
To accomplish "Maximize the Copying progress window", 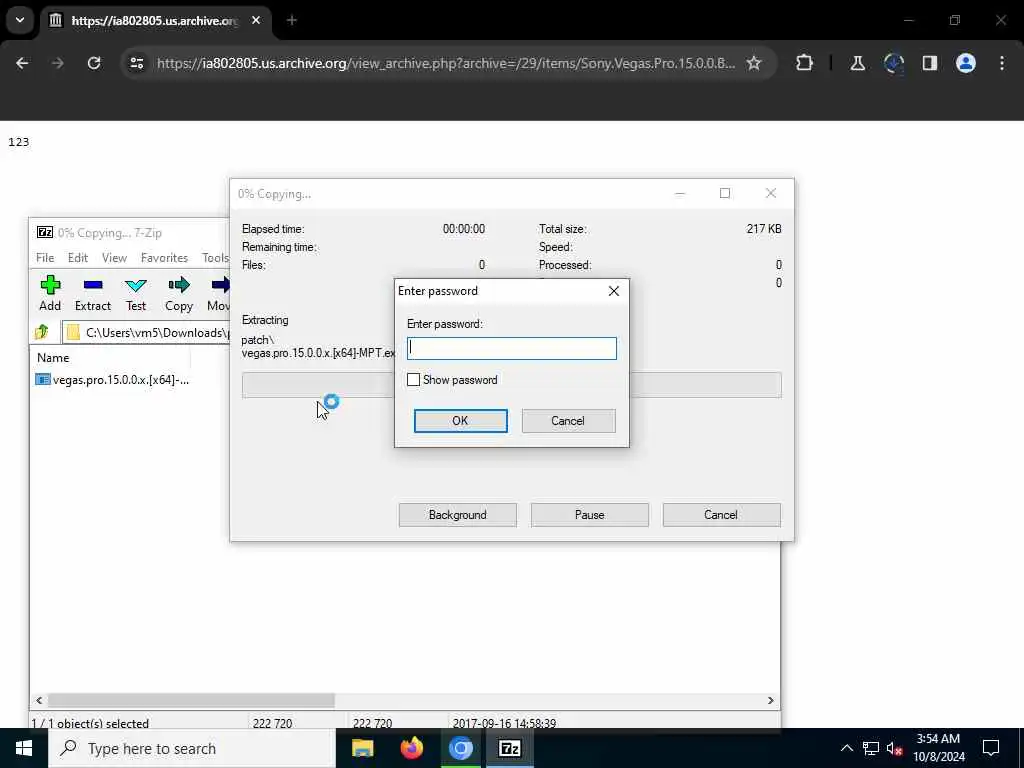I will [x=725, y=193].
